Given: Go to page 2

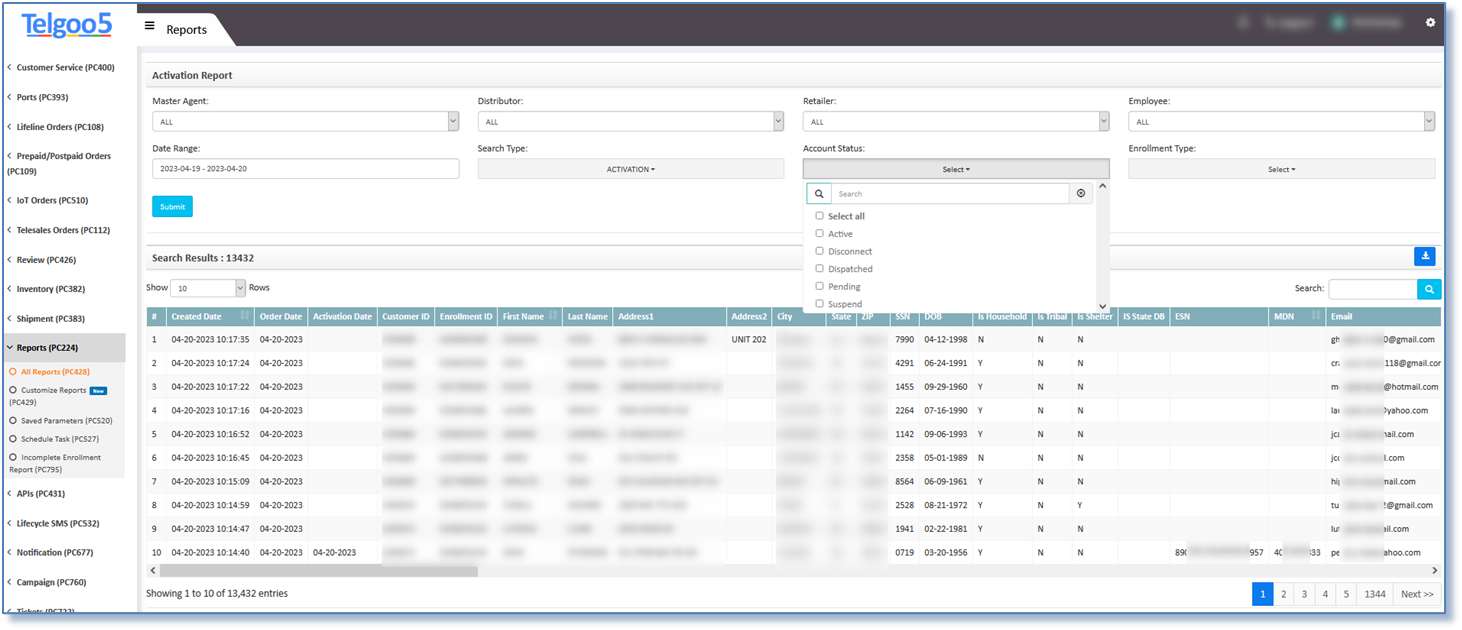Looking at the screenshot, I should tap(1283, 594).
